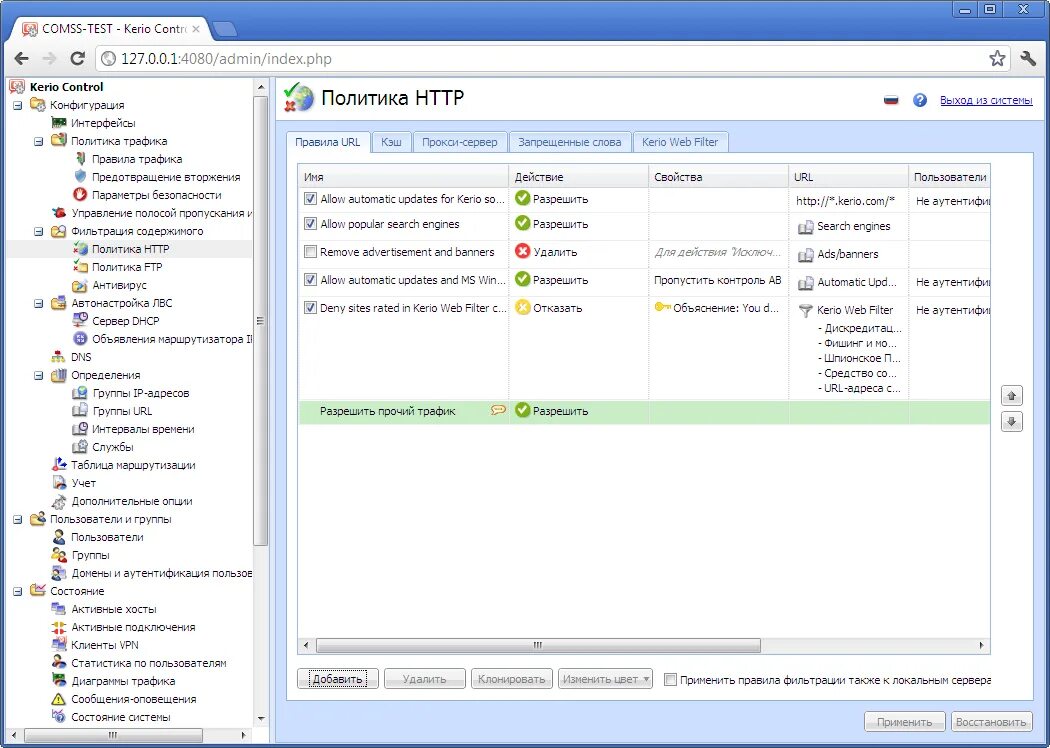The width and height of the screenshot is (1050, 748).
Task: Click the rules table horizontal scrollbar thumb
Action: pyautogui.click(x=538, y=646)
